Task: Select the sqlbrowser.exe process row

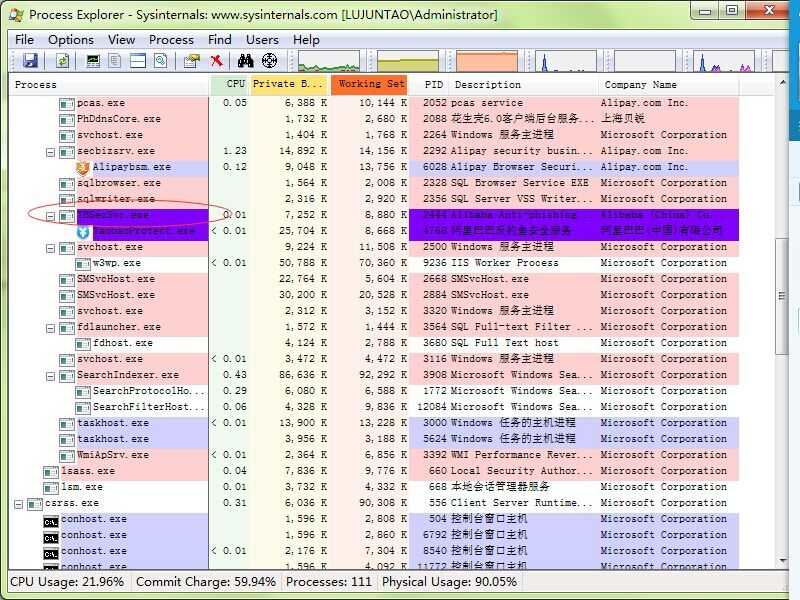Action: [374, 183]
